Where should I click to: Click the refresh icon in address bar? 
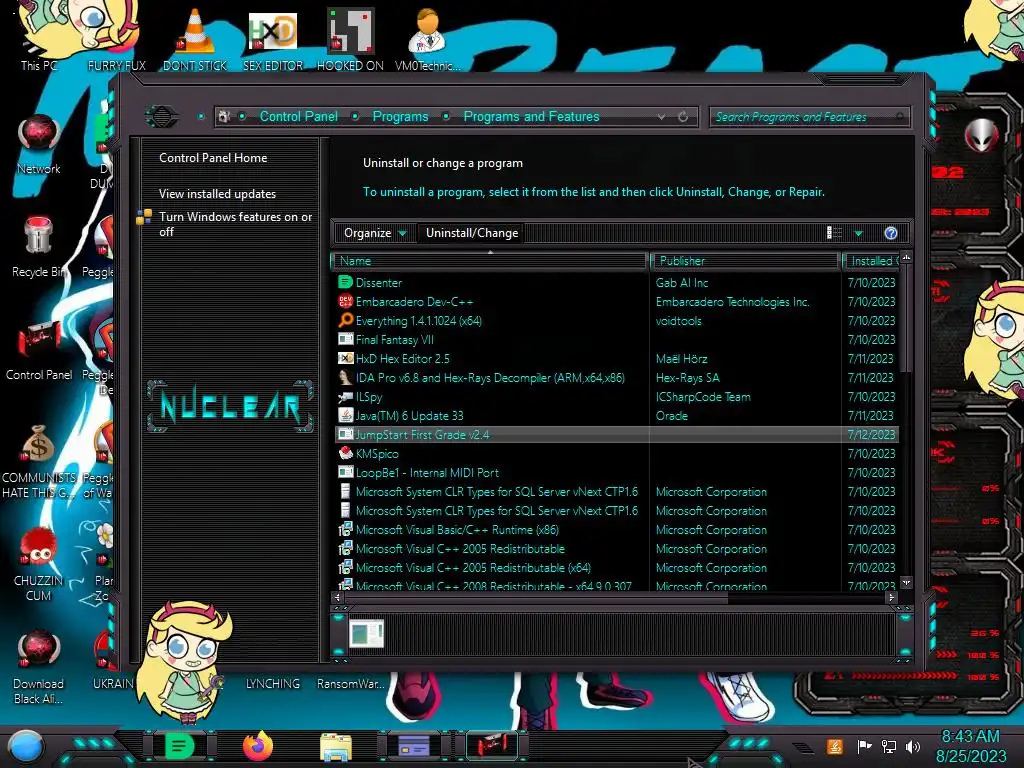tap(682, 116)
